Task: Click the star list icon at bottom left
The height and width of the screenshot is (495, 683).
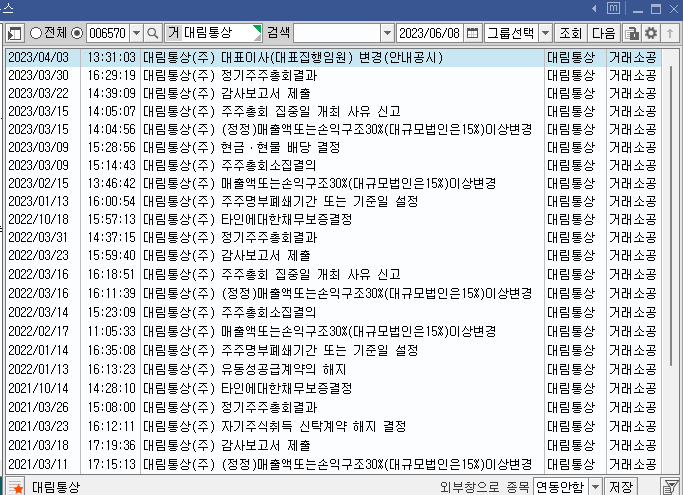Action: click(x=16, y=487)
